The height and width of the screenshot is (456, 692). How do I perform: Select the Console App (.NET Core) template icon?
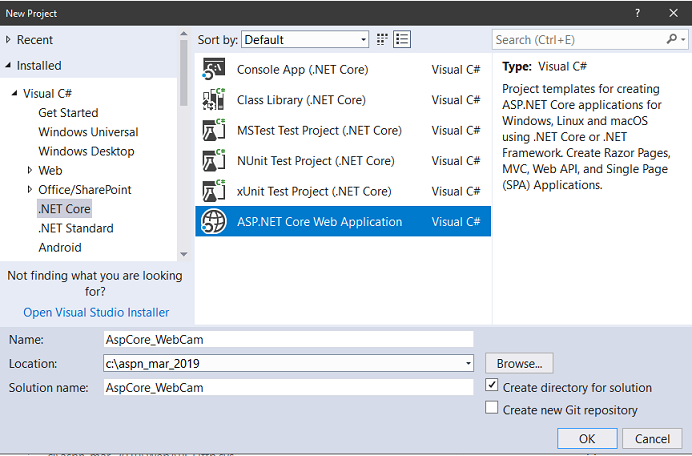click(x=214, y=69)
